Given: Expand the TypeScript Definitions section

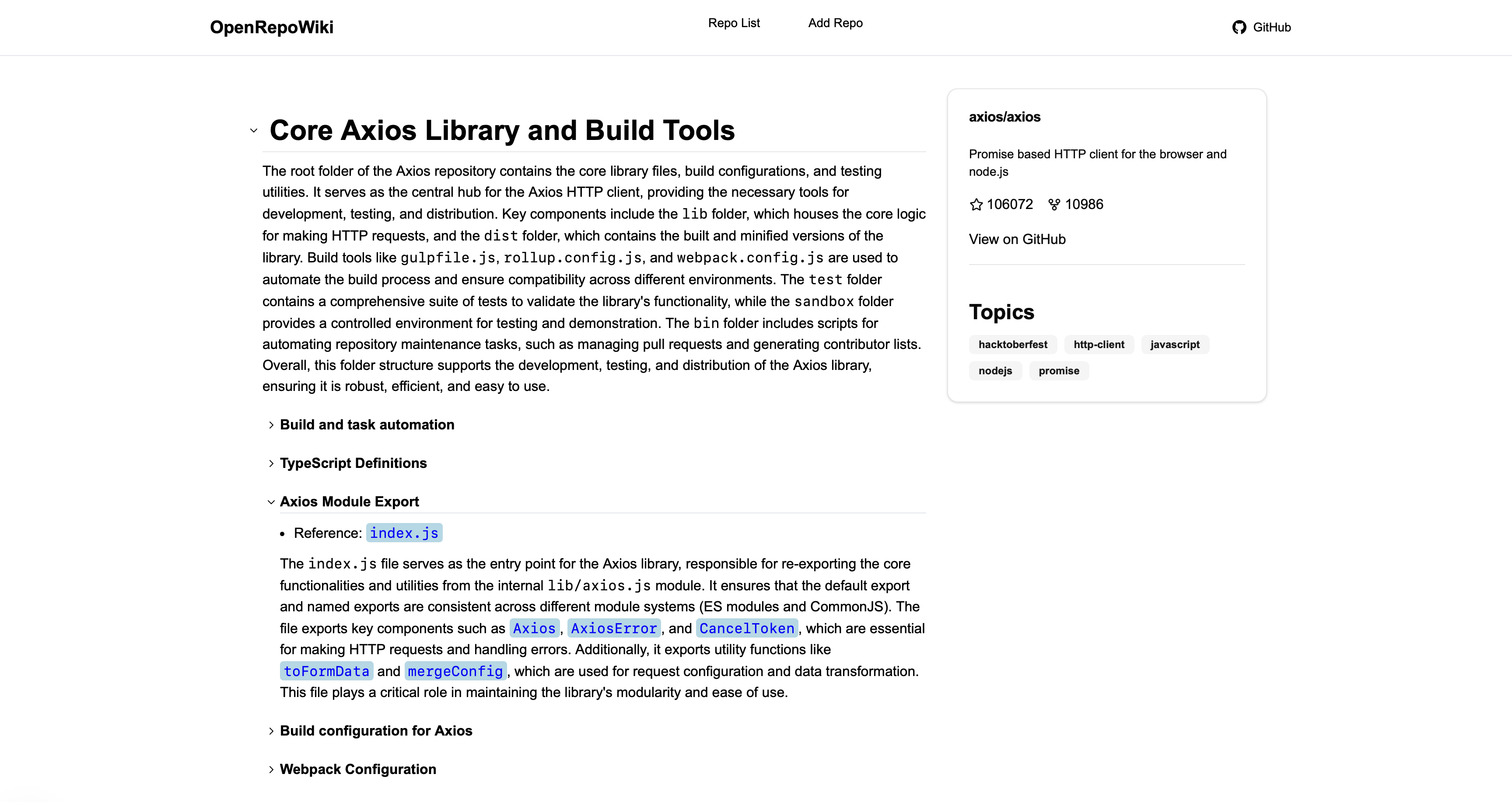Looking at the screenshot, I should tap(271, 464).
